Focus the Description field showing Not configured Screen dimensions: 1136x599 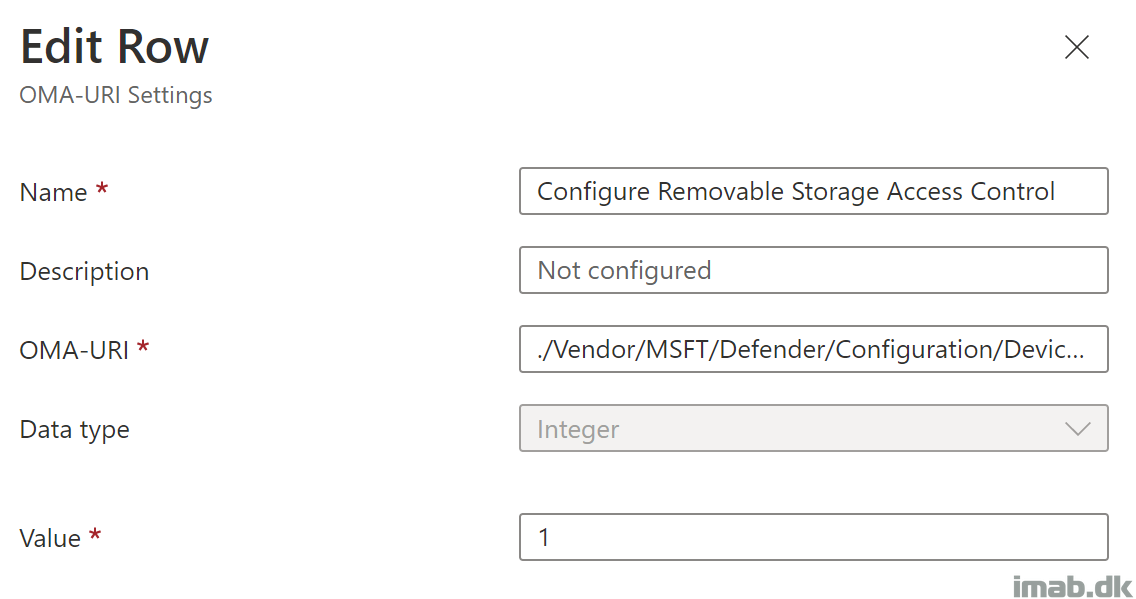pyautogui.click(x=814, y=270)
